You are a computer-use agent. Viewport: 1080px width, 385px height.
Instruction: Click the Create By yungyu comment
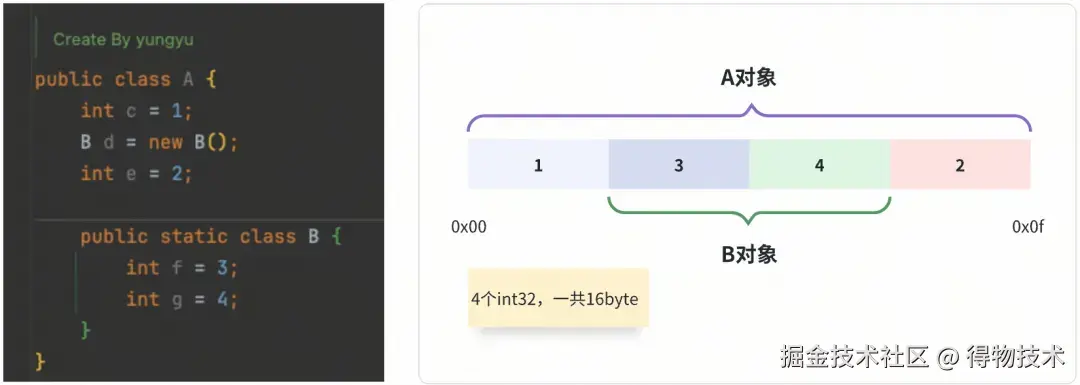123,40
